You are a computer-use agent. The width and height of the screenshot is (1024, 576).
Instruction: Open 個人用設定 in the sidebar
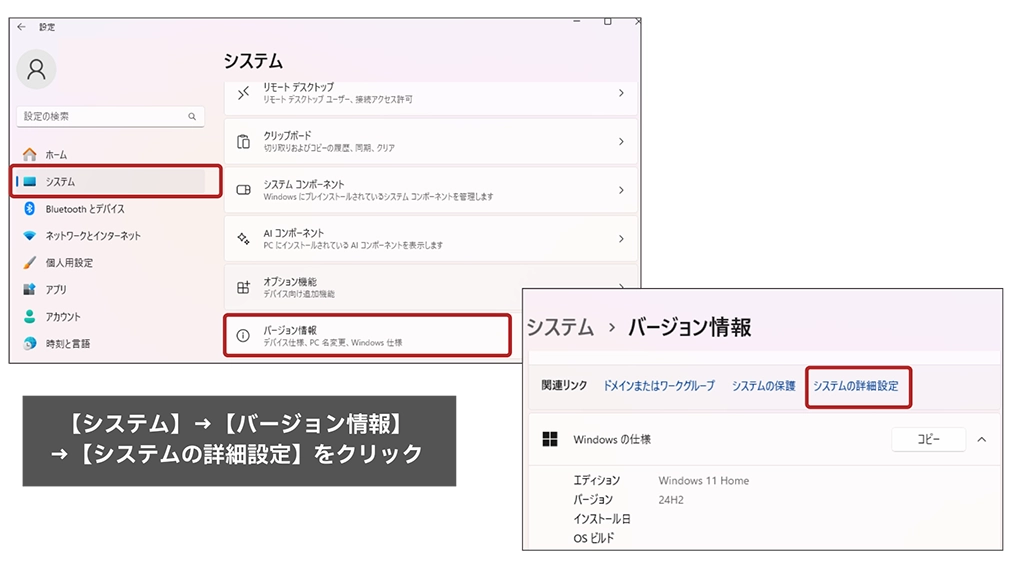[x=68, y=263]
